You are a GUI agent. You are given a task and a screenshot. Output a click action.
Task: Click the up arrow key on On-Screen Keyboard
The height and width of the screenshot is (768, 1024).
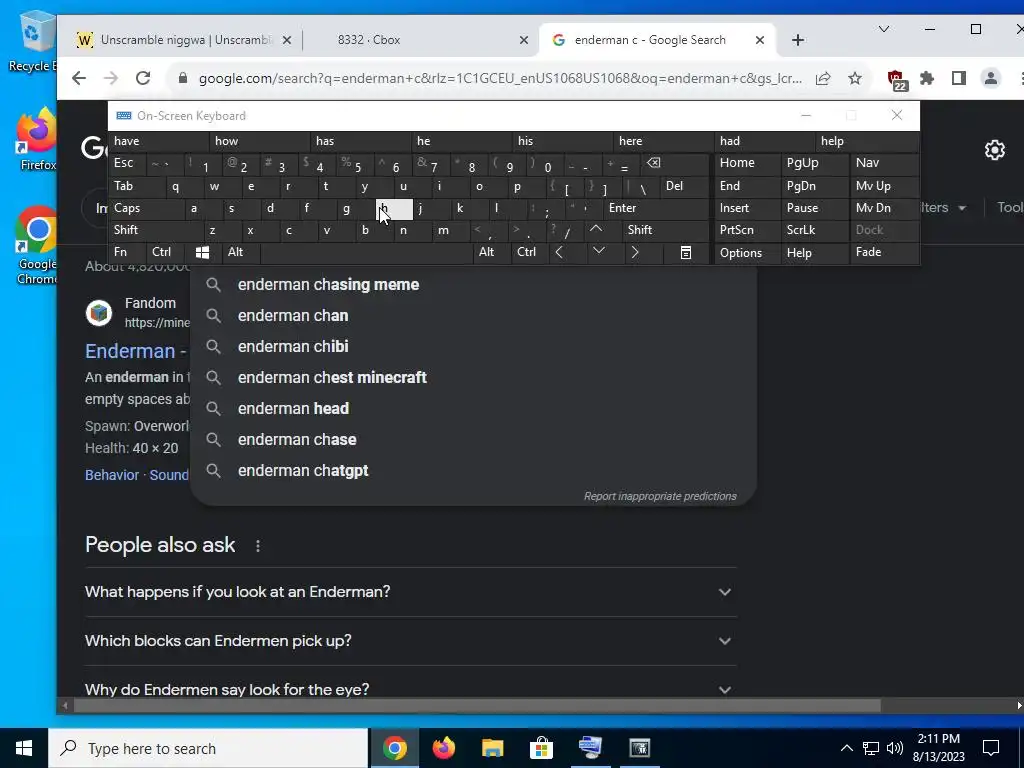(x=596, y=230)
